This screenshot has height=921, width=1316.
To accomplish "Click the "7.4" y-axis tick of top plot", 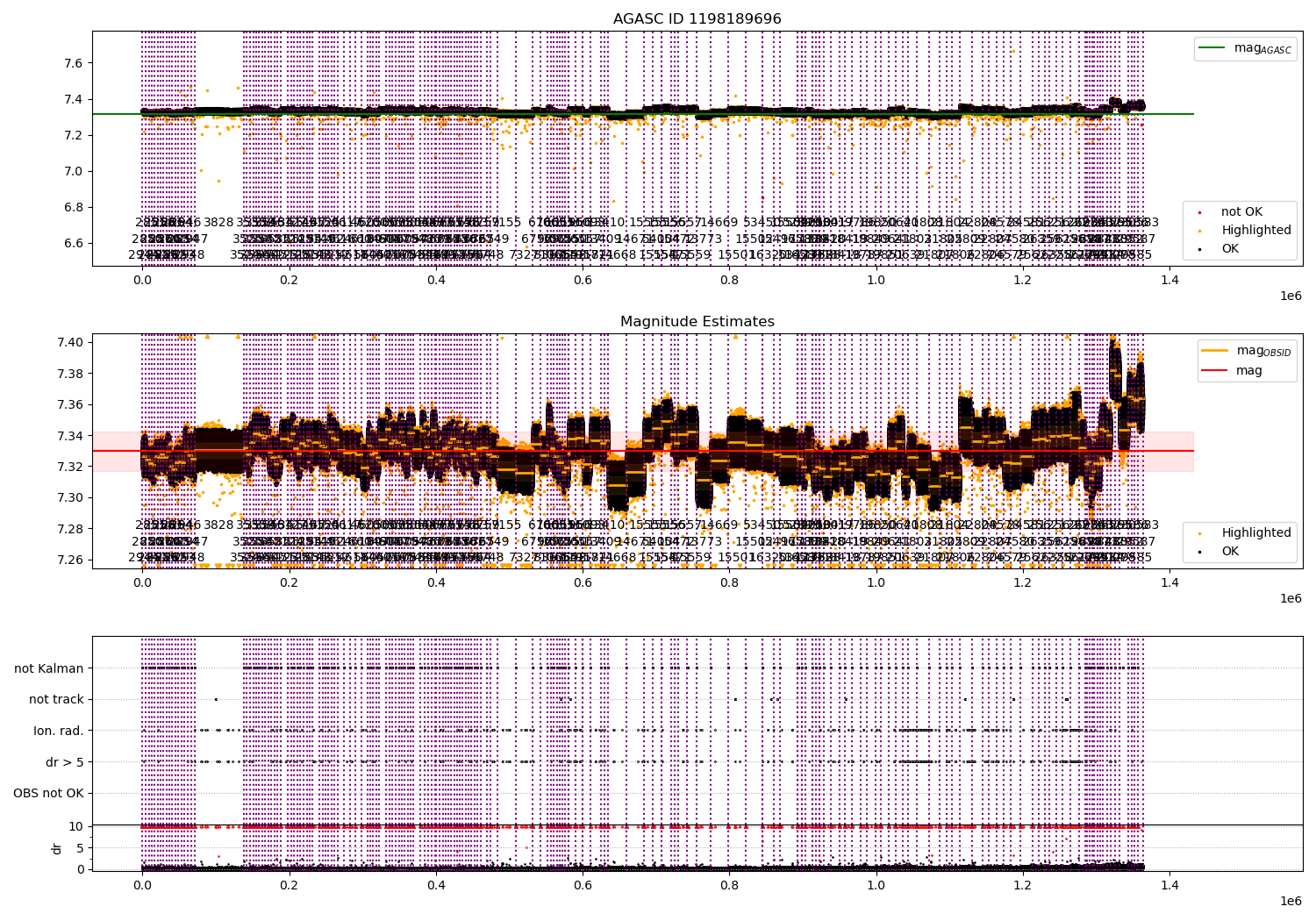I will pyautogui.click(x=73, y=99).
